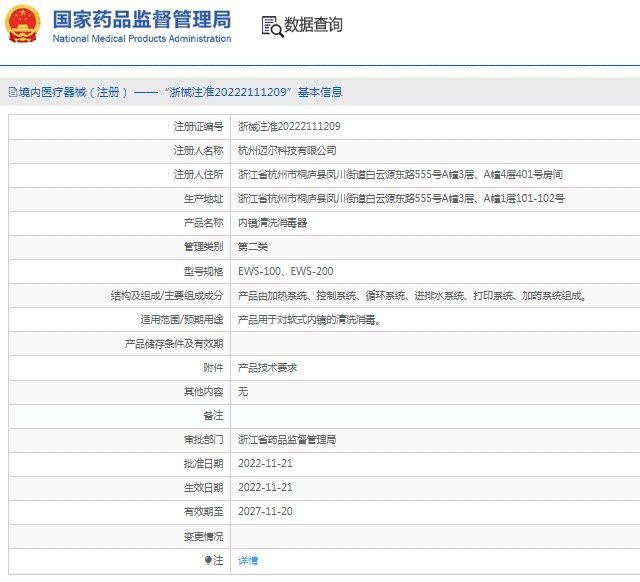Click the info bulb icon beside 注
The height and width of the screenshot is (582, 640).
(208, 560)
